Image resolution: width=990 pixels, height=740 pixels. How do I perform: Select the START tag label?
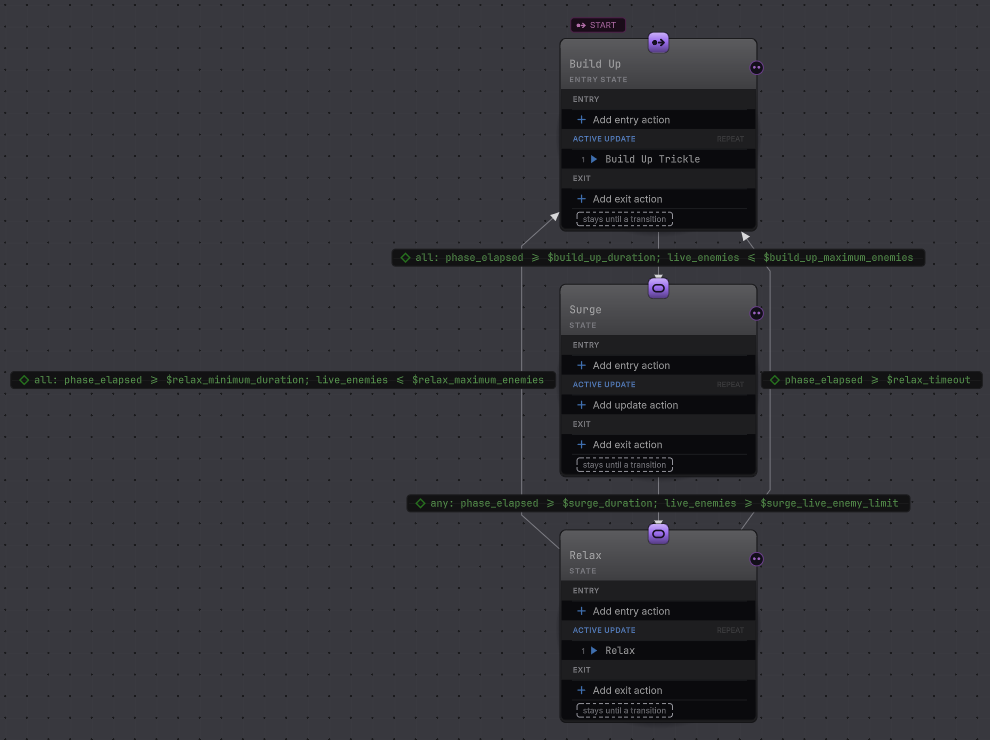[x=597, y=25]
